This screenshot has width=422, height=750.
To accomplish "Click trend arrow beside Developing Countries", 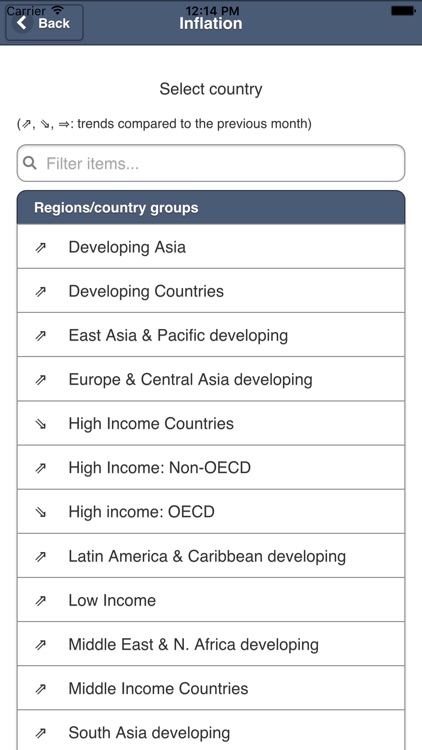I will (x=41, y=292).
